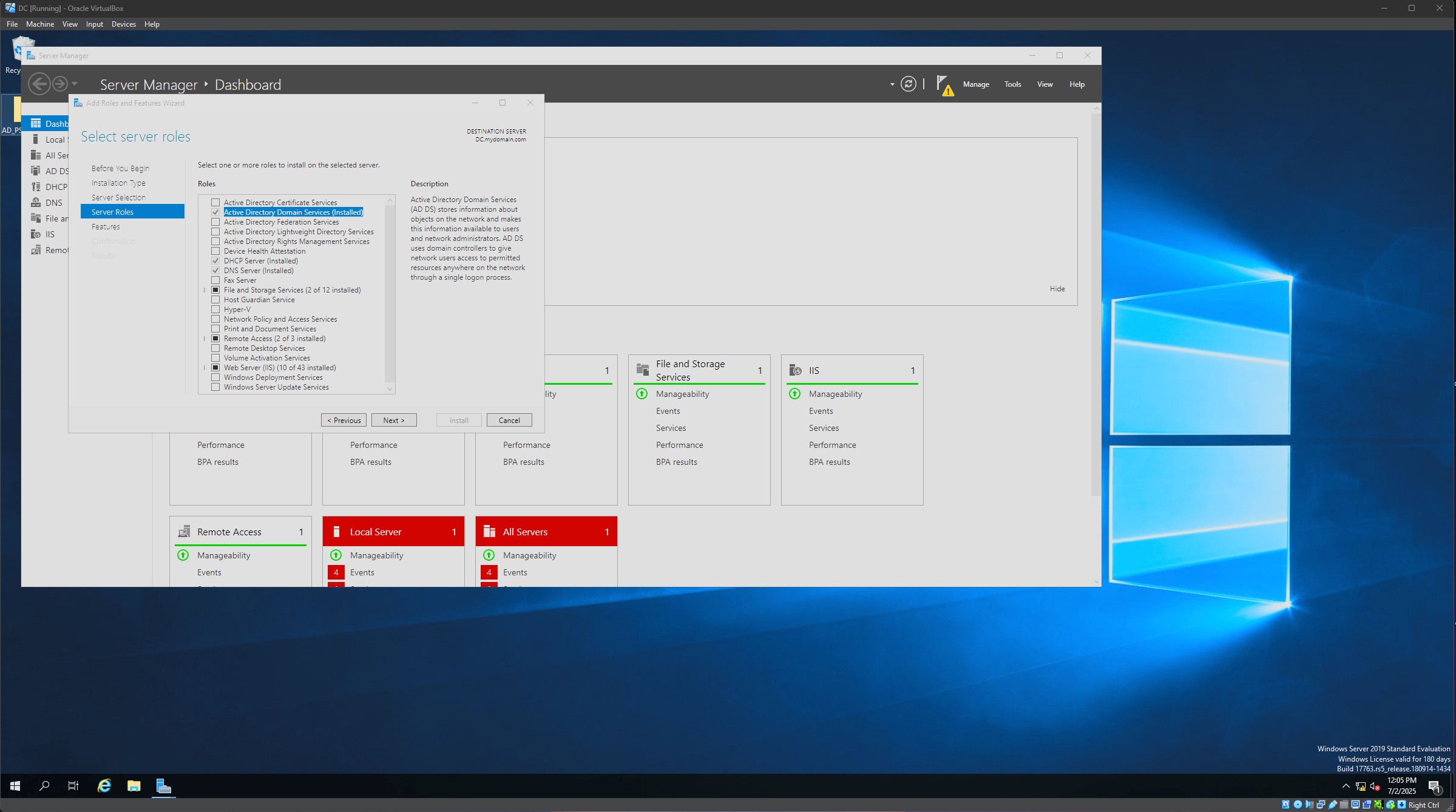Screen dimensions: 1456x812
Task: Cancel the Add Roles wizard
Action: pos(509,420)
